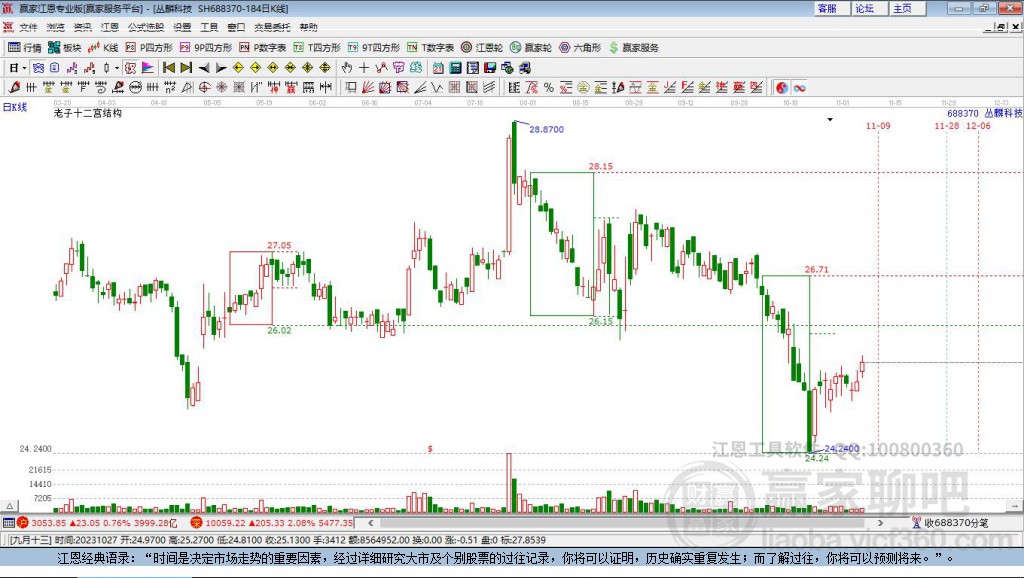Image resolution: width=1024 pixels, height=578 pixels.
Task: Open the P数字表 tool
Action: click(x=263, y=48)
